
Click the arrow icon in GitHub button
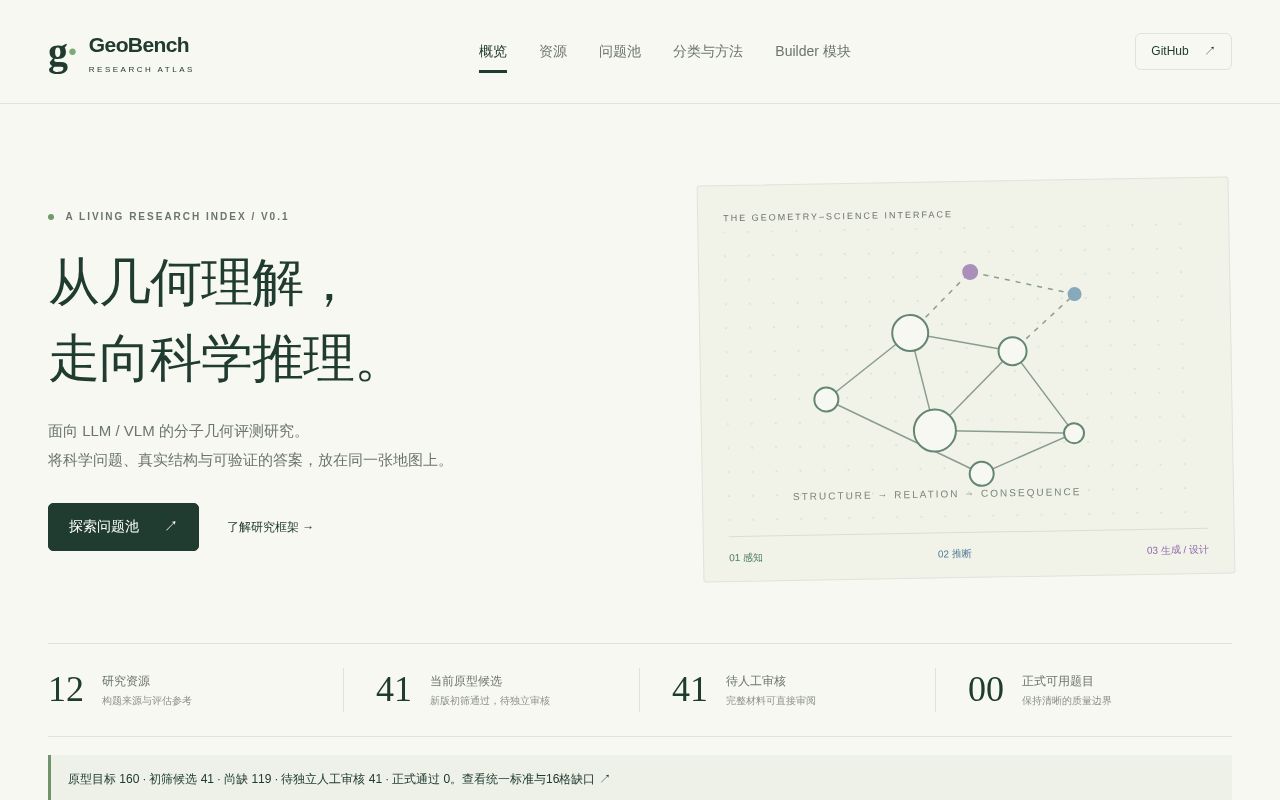1210,51
